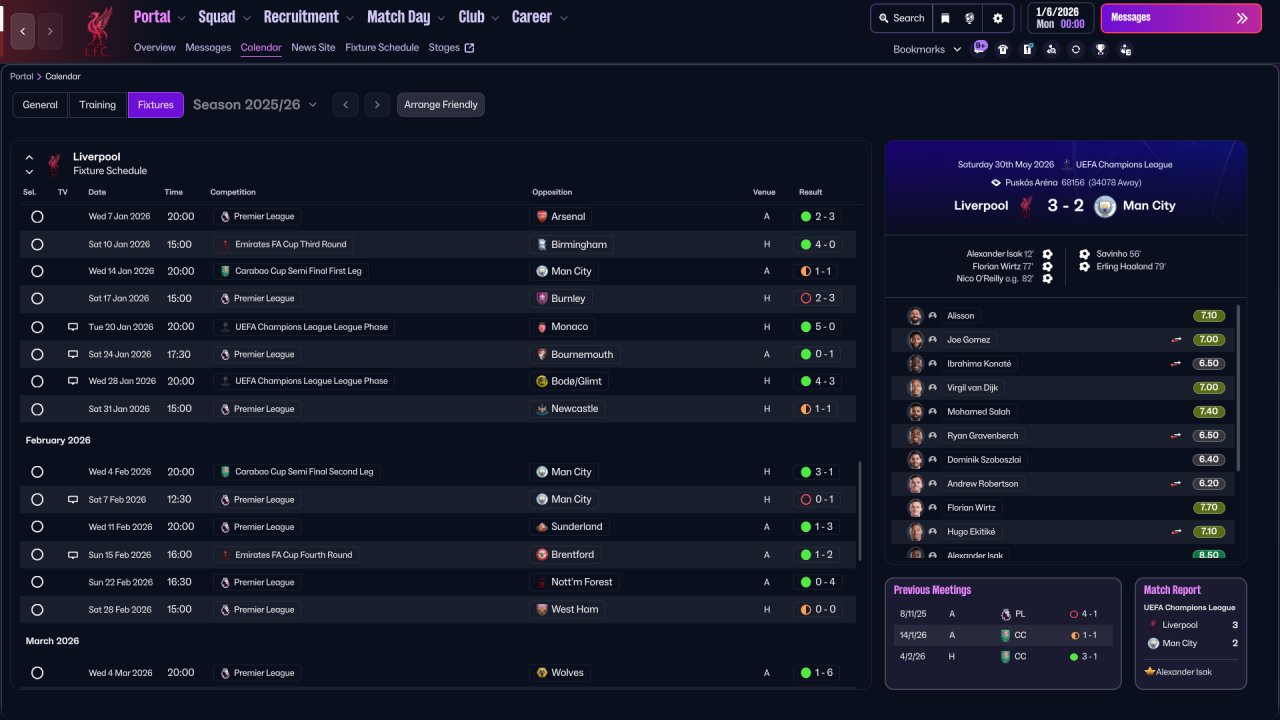Open the Season 2025/26 dropdown
This screenshot has height=720, width=1280.
pyautogui.click(x=255, y=105)
